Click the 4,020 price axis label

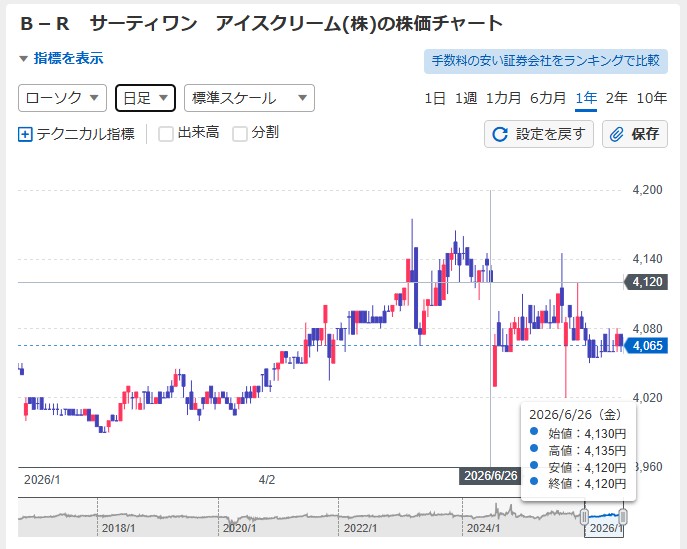(647, 397)
